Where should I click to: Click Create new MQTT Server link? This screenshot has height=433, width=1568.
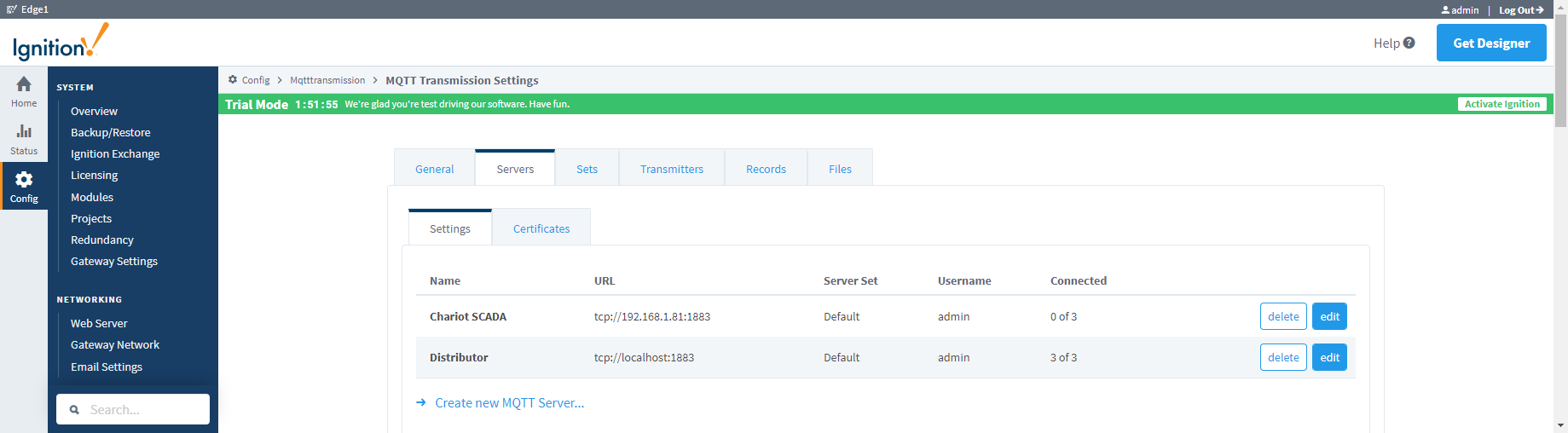click(509, 402)
